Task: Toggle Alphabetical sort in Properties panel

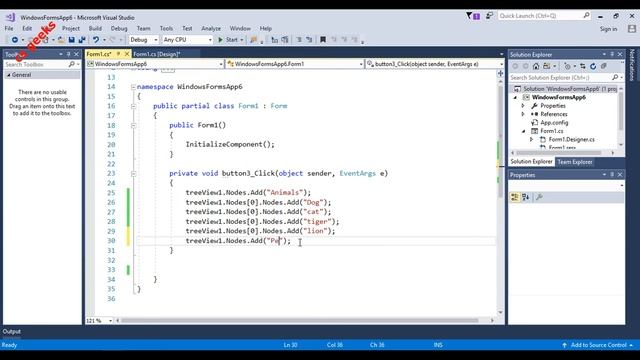Action: 525,197
